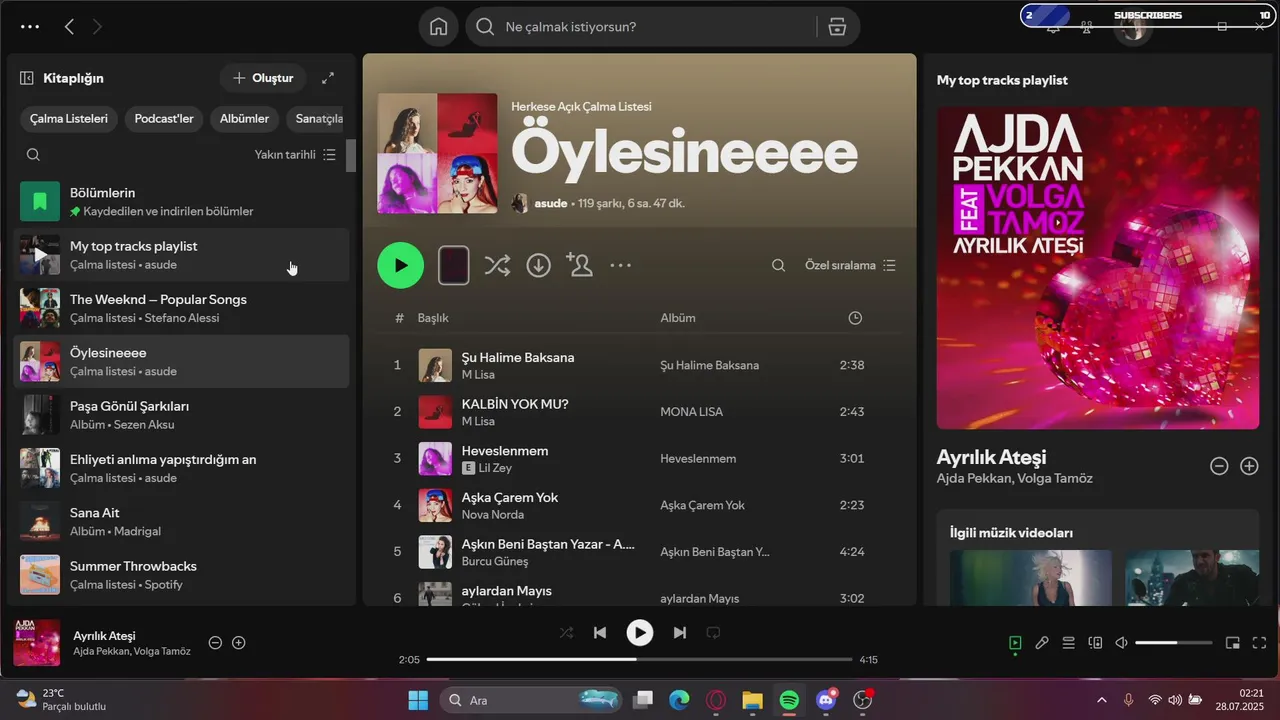Open My top tracks playlist in library
The height and width of the screenshot is (720, 1280).
click(x=181, y=255)
